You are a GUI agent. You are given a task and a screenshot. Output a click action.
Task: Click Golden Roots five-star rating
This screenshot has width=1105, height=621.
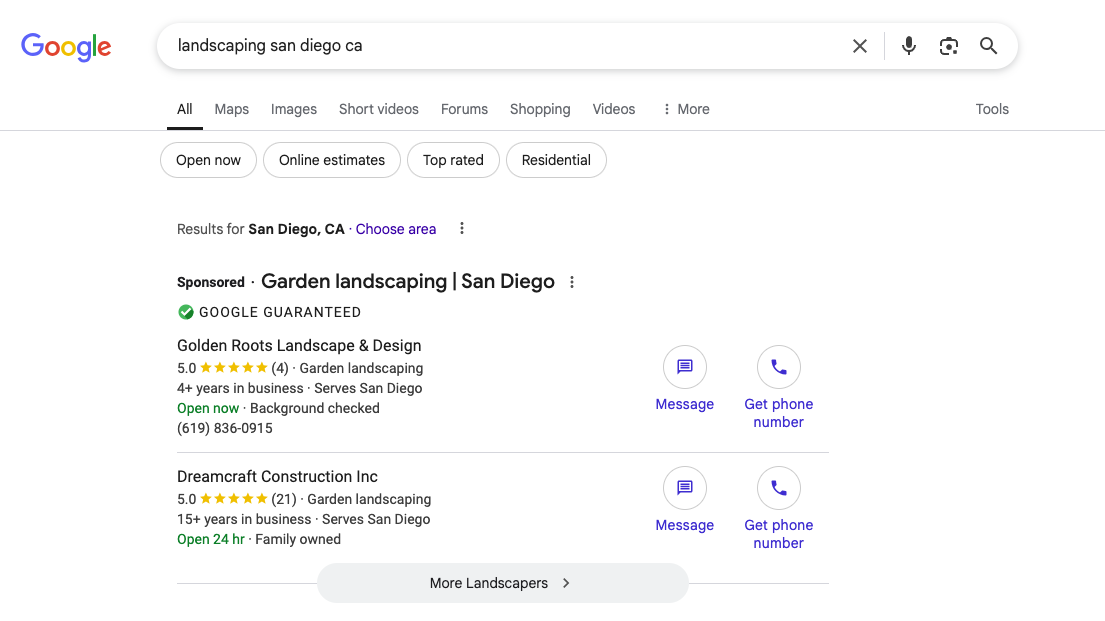(x=233, y=368)
